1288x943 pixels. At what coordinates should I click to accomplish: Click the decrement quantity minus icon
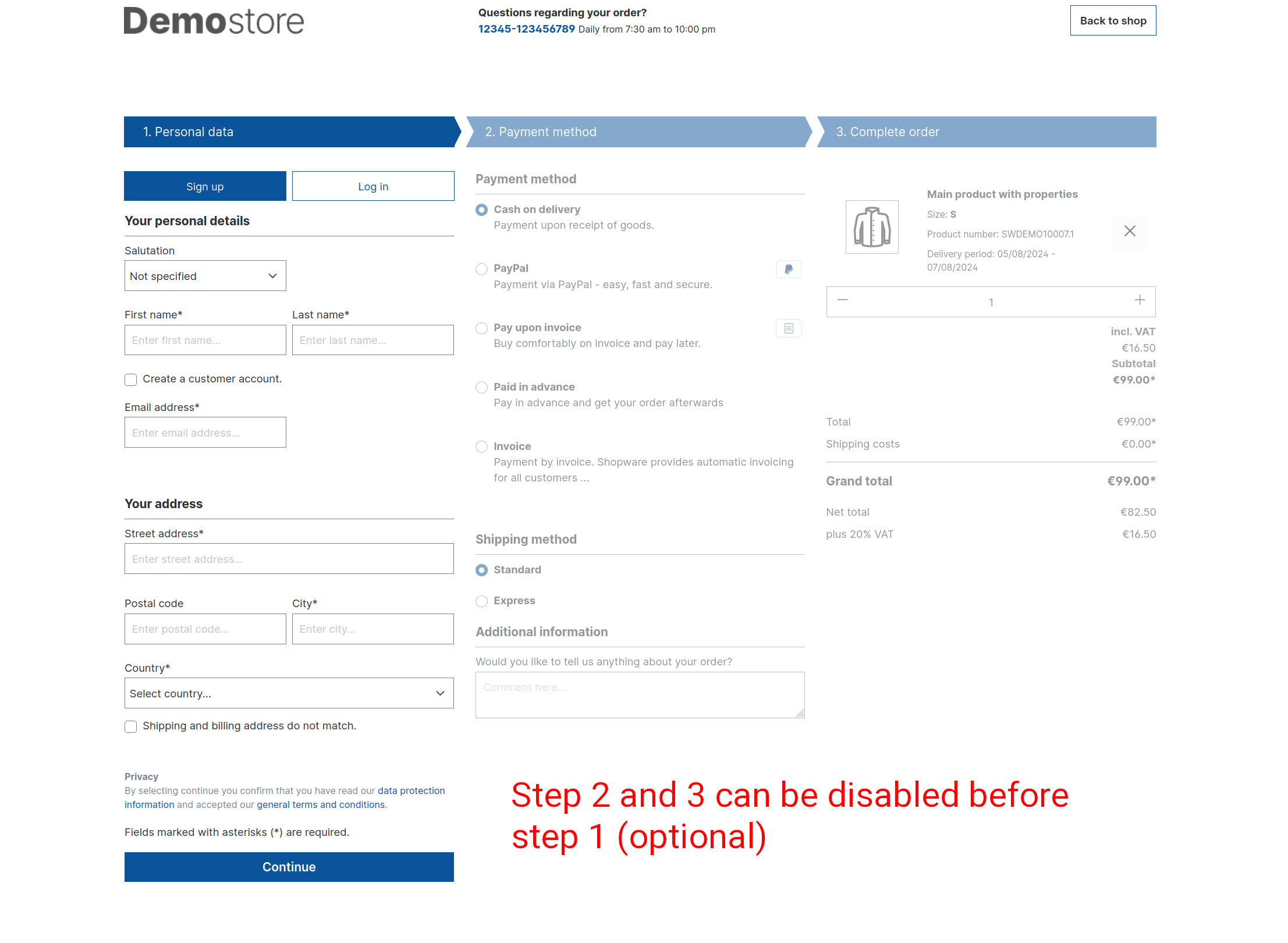[843, 300]
